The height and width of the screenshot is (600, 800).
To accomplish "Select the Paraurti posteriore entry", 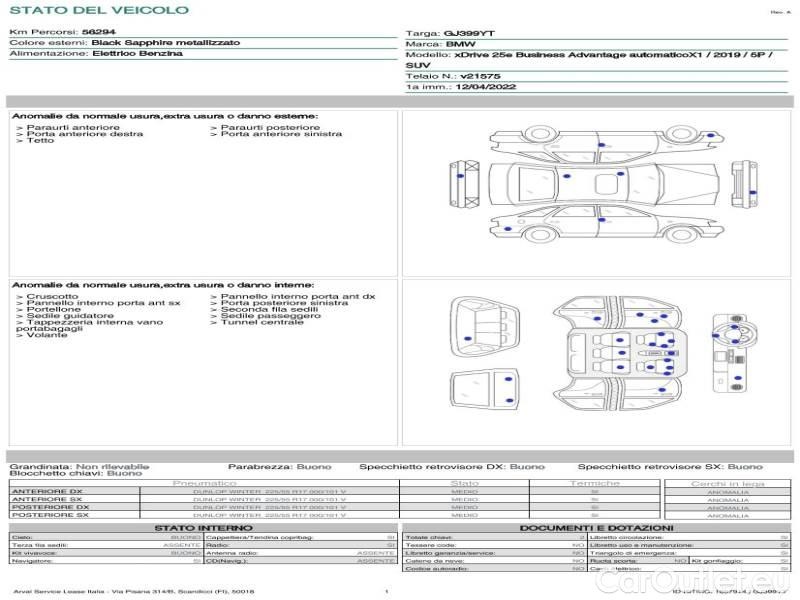I will [265, 127].
